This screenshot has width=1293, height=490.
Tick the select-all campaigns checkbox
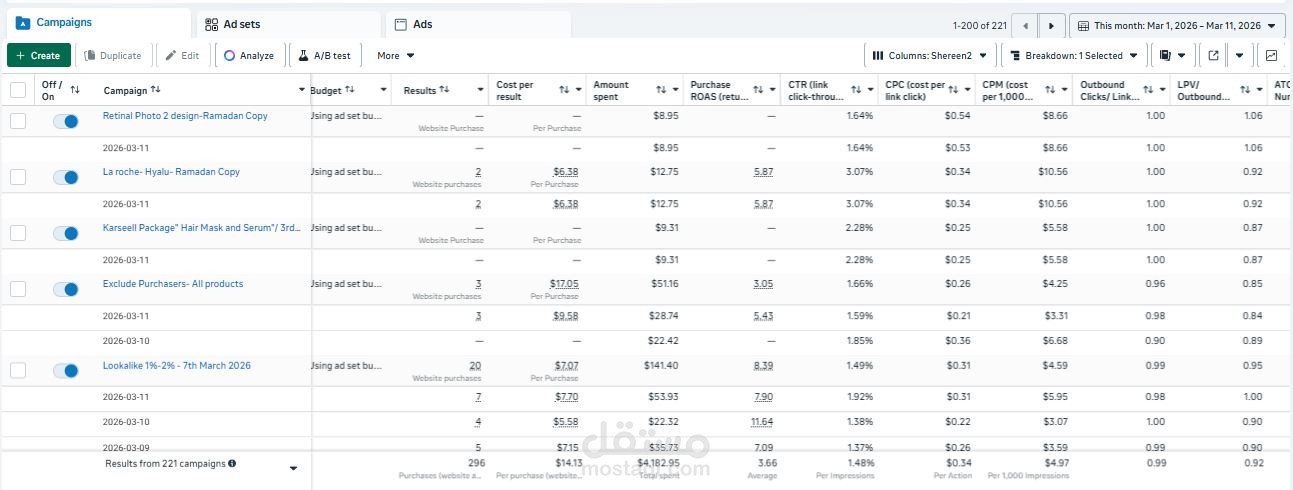click(18, 90)
